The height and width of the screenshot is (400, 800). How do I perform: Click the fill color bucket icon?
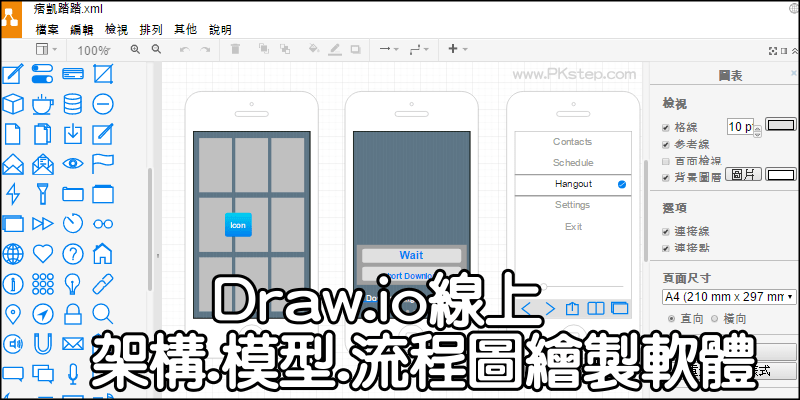pyautogui.click(x=314, y=49)
